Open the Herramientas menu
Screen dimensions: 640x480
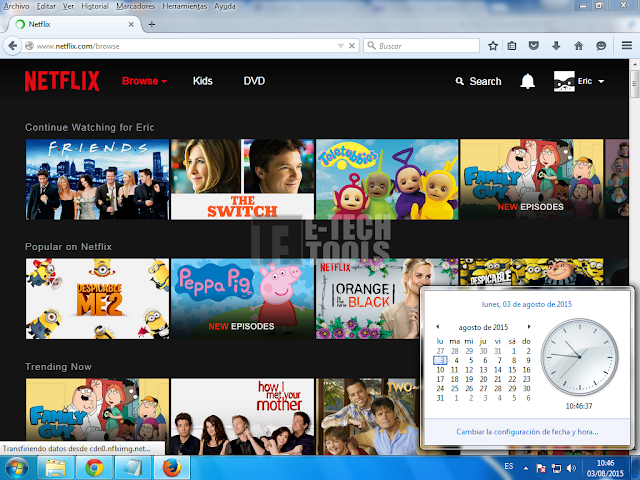point(184,6)
